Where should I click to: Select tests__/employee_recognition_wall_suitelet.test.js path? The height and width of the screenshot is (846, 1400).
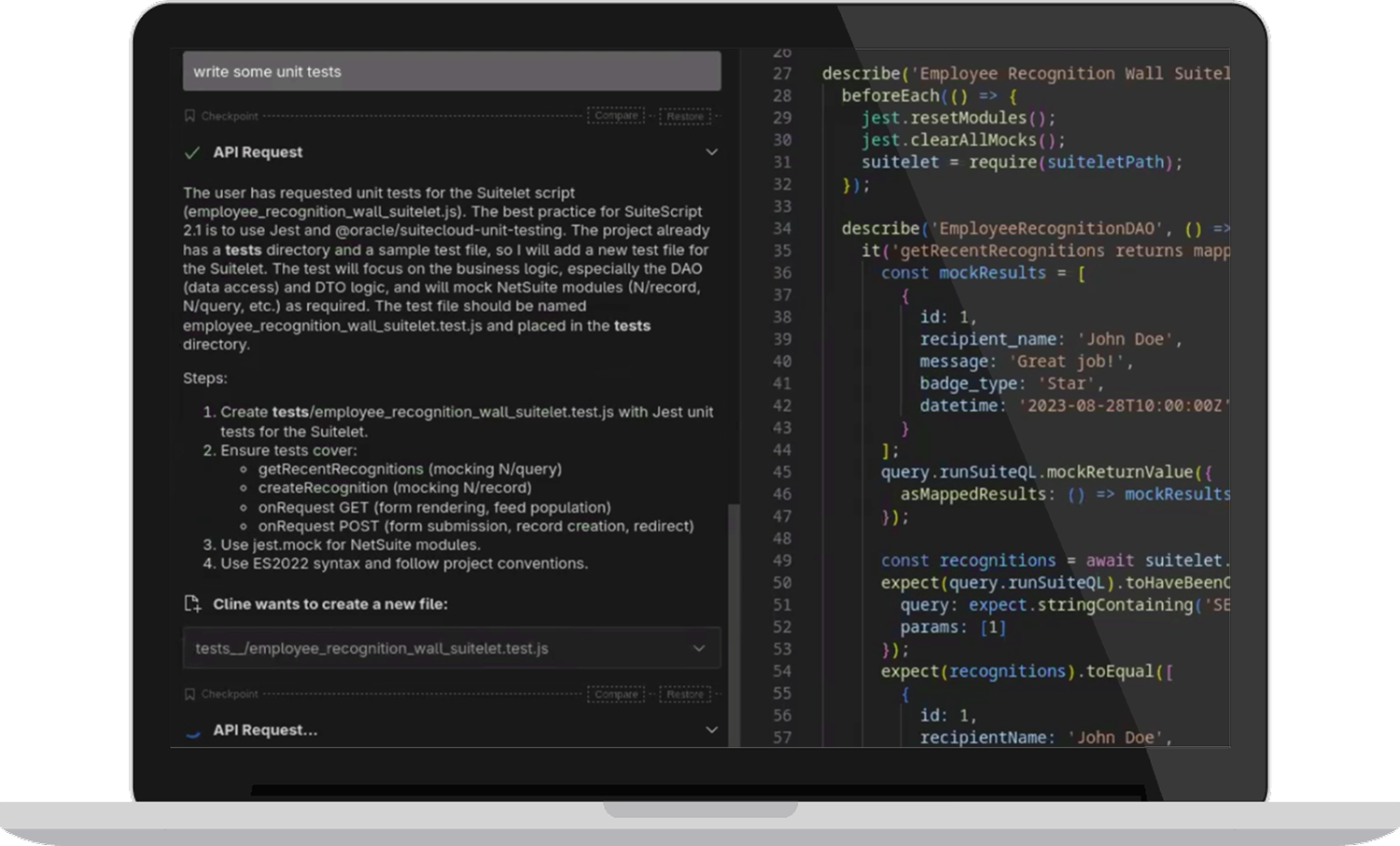click(371, 647)
